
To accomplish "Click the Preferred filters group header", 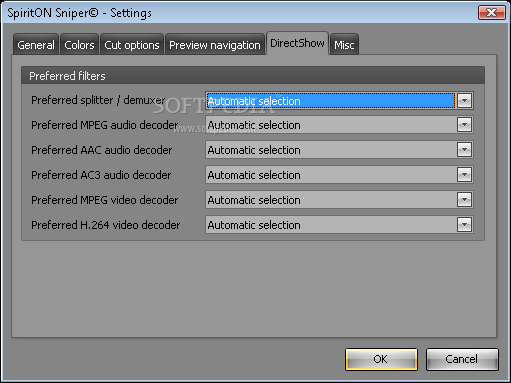I will tap(253, 76).
